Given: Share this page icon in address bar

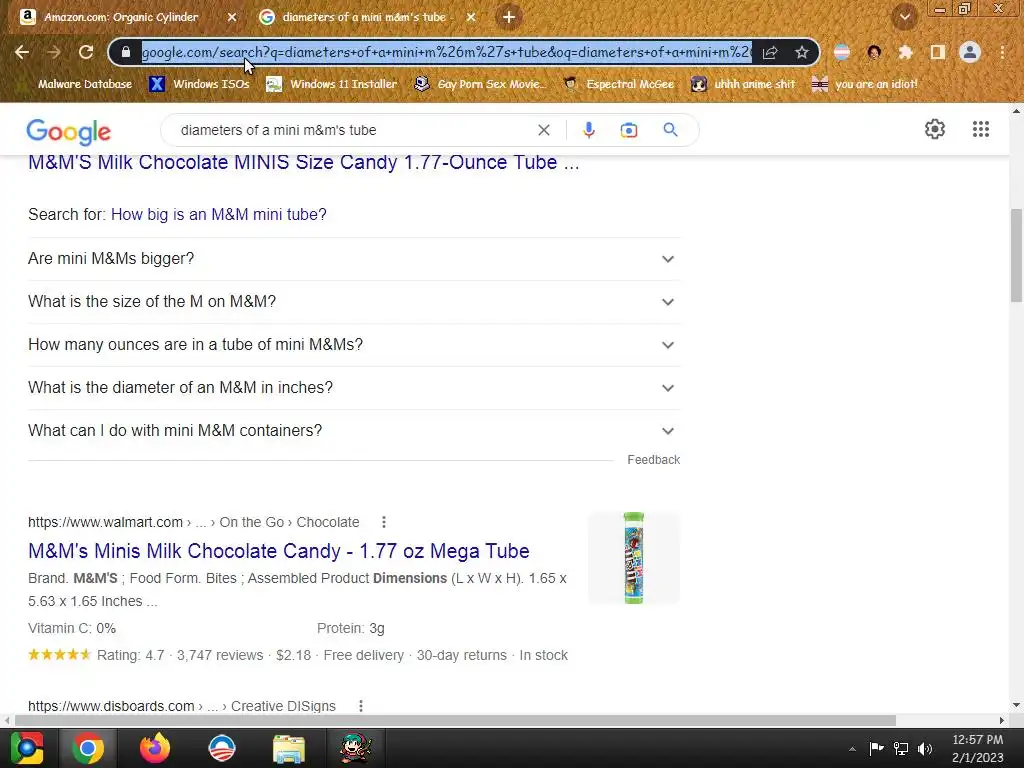Looking at the screenshot, I should click(x=770, y=52).
